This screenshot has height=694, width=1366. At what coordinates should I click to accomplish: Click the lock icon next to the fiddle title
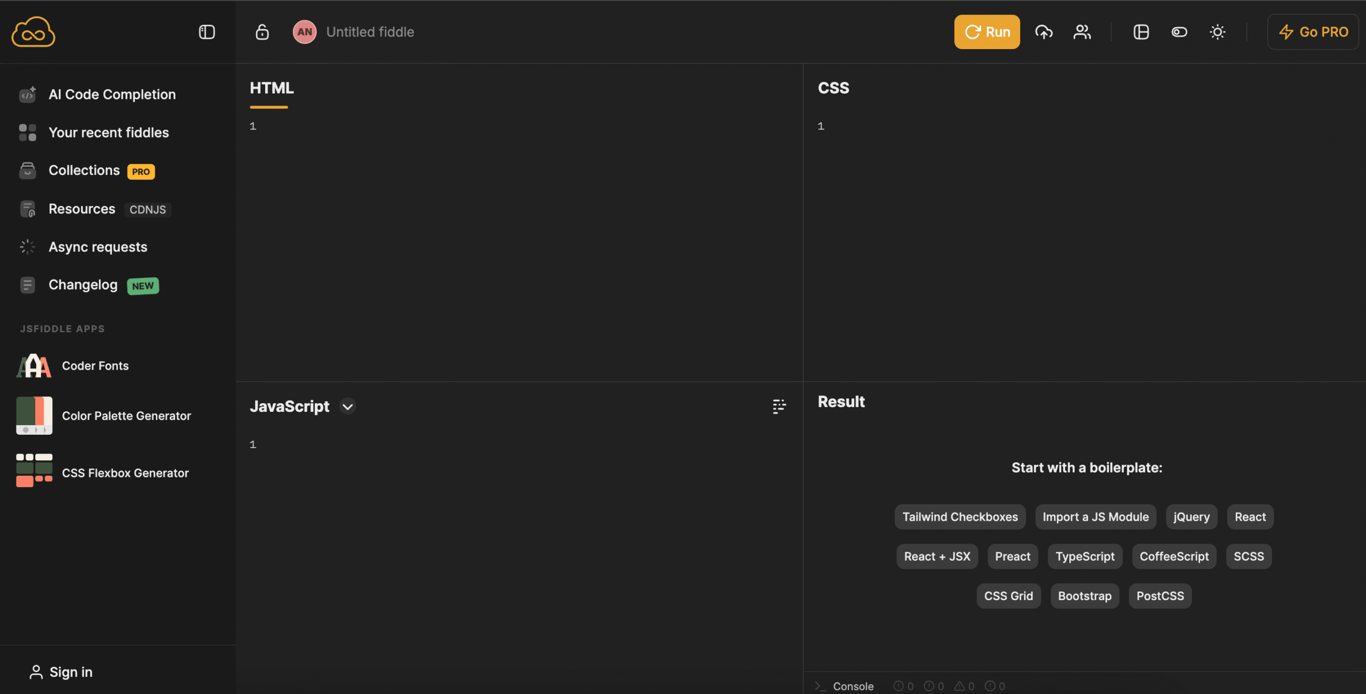262,31
